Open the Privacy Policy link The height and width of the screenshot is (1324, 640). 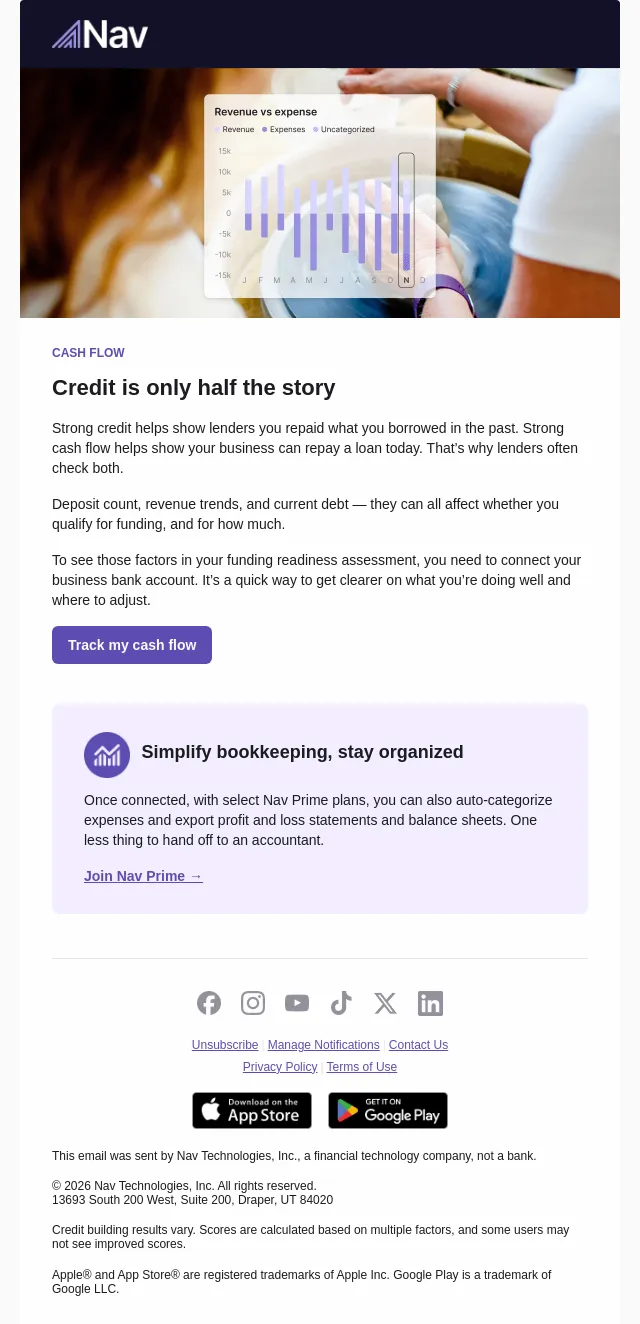tap(280, 1067)
